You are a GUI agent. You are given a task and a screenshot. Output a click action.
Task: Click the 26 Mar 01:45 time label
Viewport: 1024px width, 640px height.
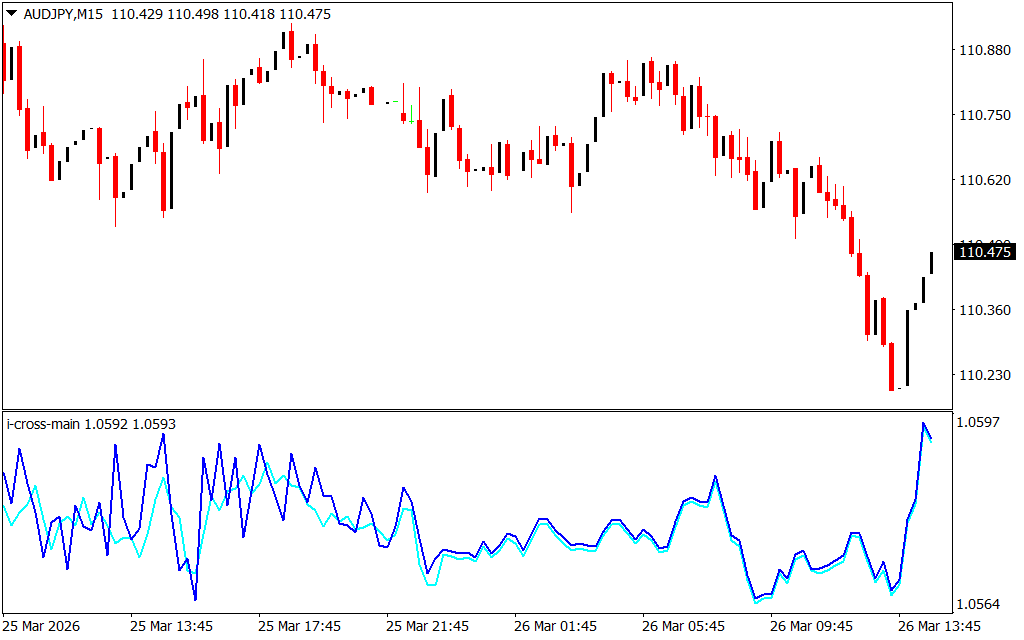pos(555,626)
